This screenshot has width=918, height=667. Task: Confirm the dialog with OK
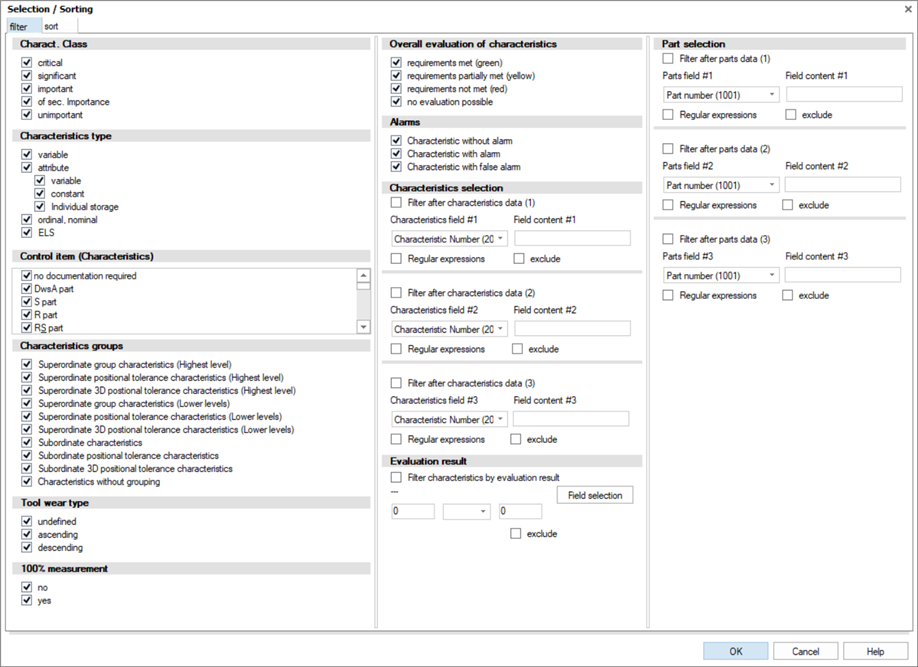pos(736,651)
